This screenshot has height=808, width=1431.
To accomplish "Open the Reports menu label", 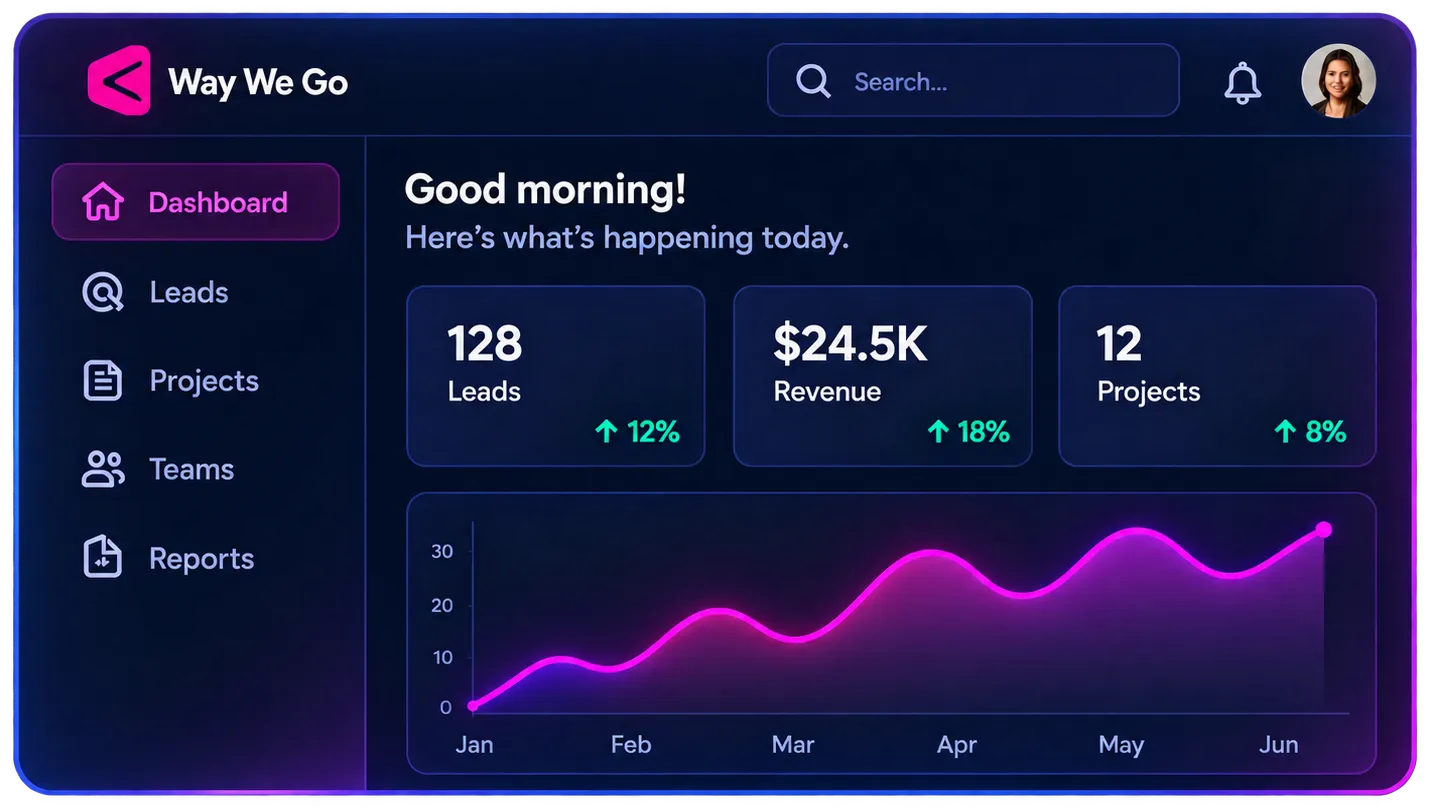I will click(202, 559).
